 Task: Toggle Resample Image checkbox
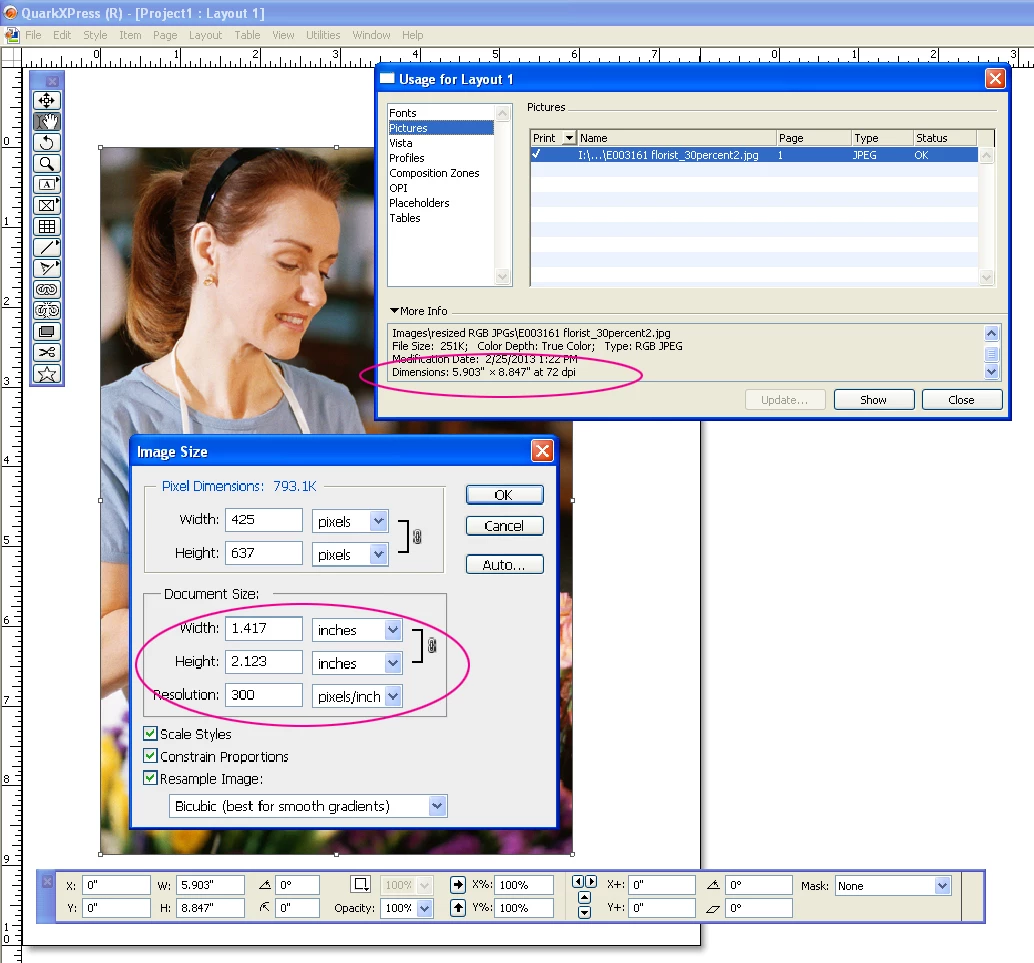pos(150,778)
